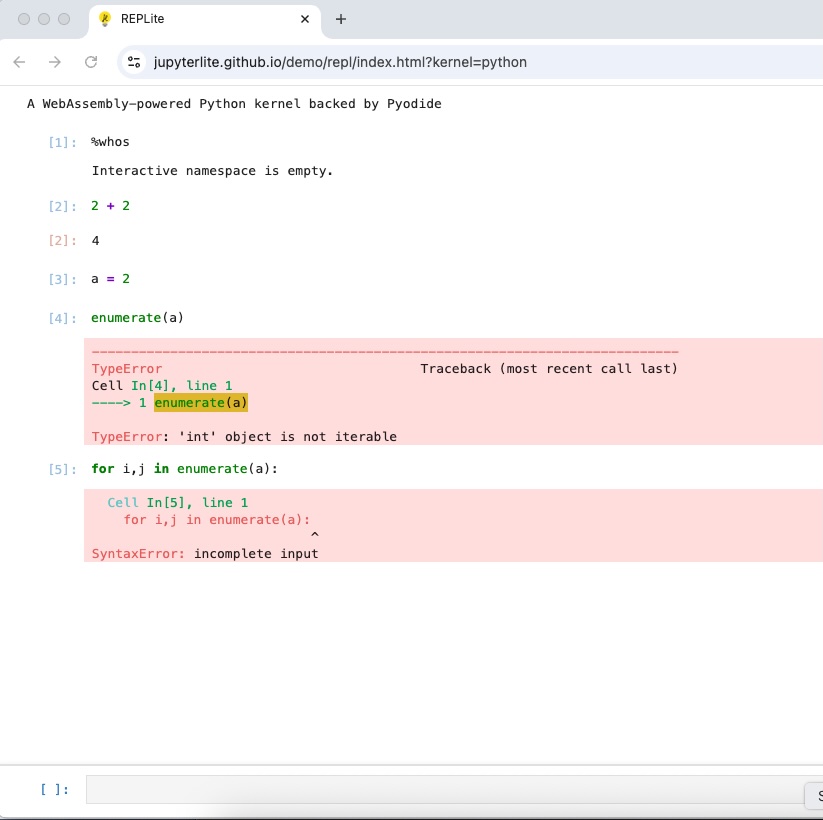823x820 pixels.
Task: Click the %whos code in cell 1
Action: tap(111, 142)
